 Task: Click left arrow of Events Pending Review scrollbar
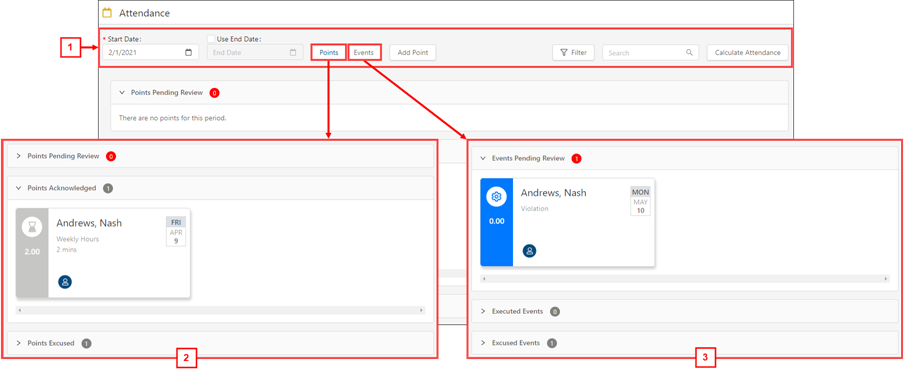click(484, 279)
